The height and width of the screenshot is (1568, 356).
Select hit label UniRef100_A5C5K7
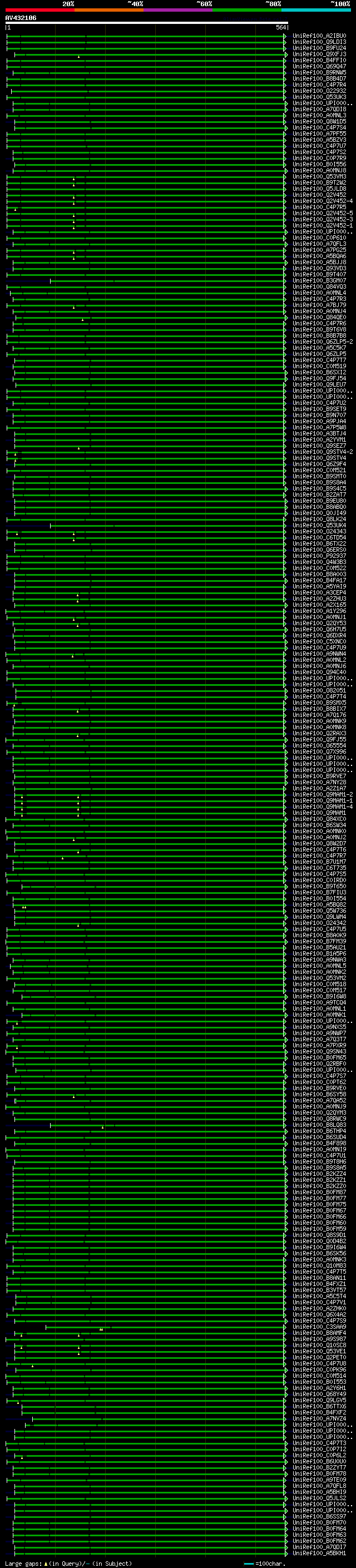coord(319,348)
